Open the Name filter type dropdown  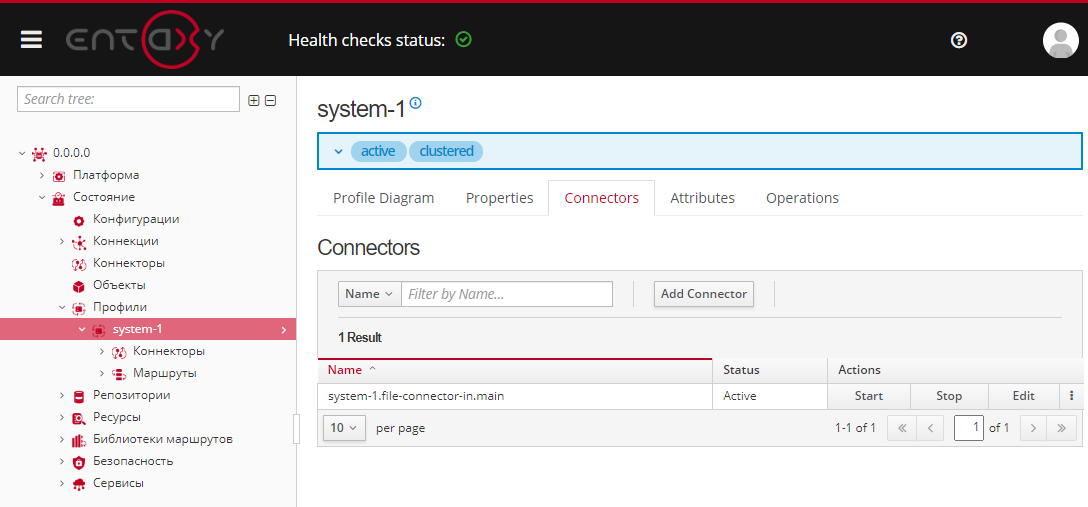point(370,294)
